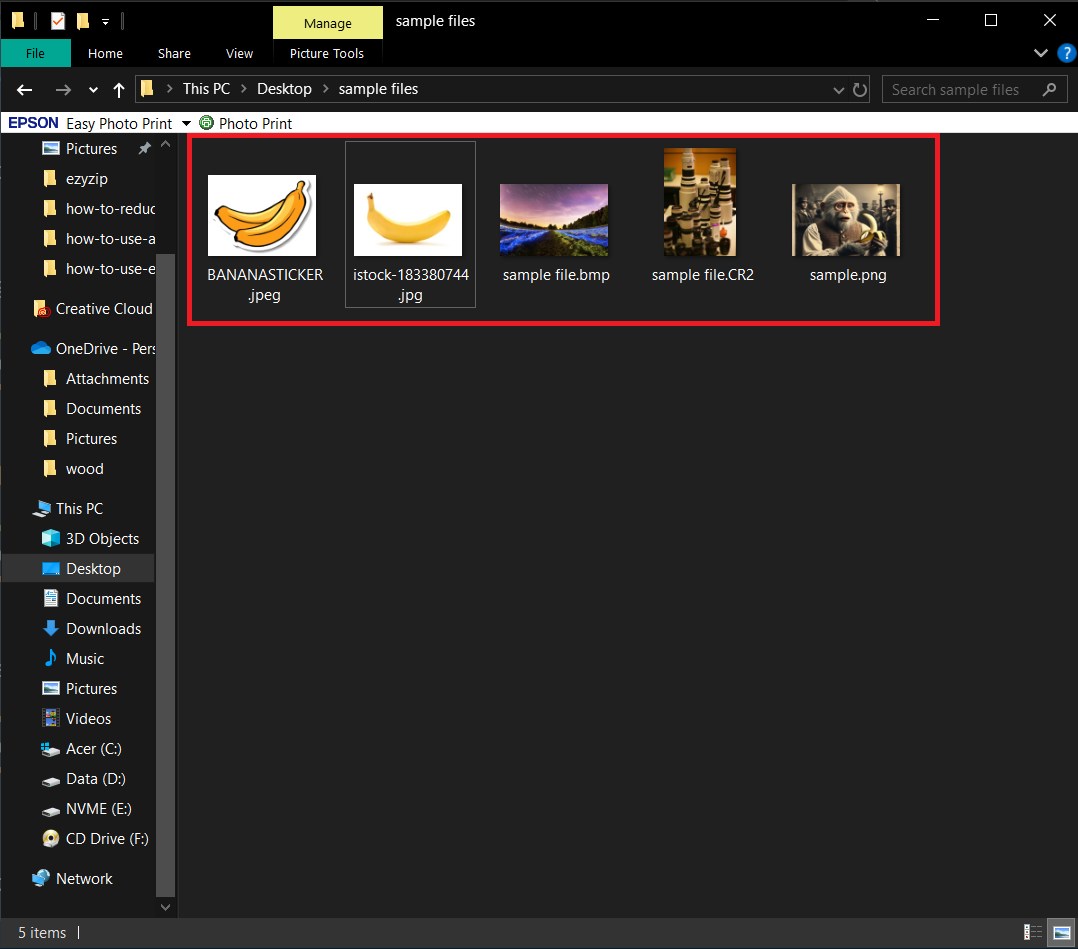The image size is (1078, 949).
Task: Open the Desktop breadcrumb in address bar
Action: [284, 88]
